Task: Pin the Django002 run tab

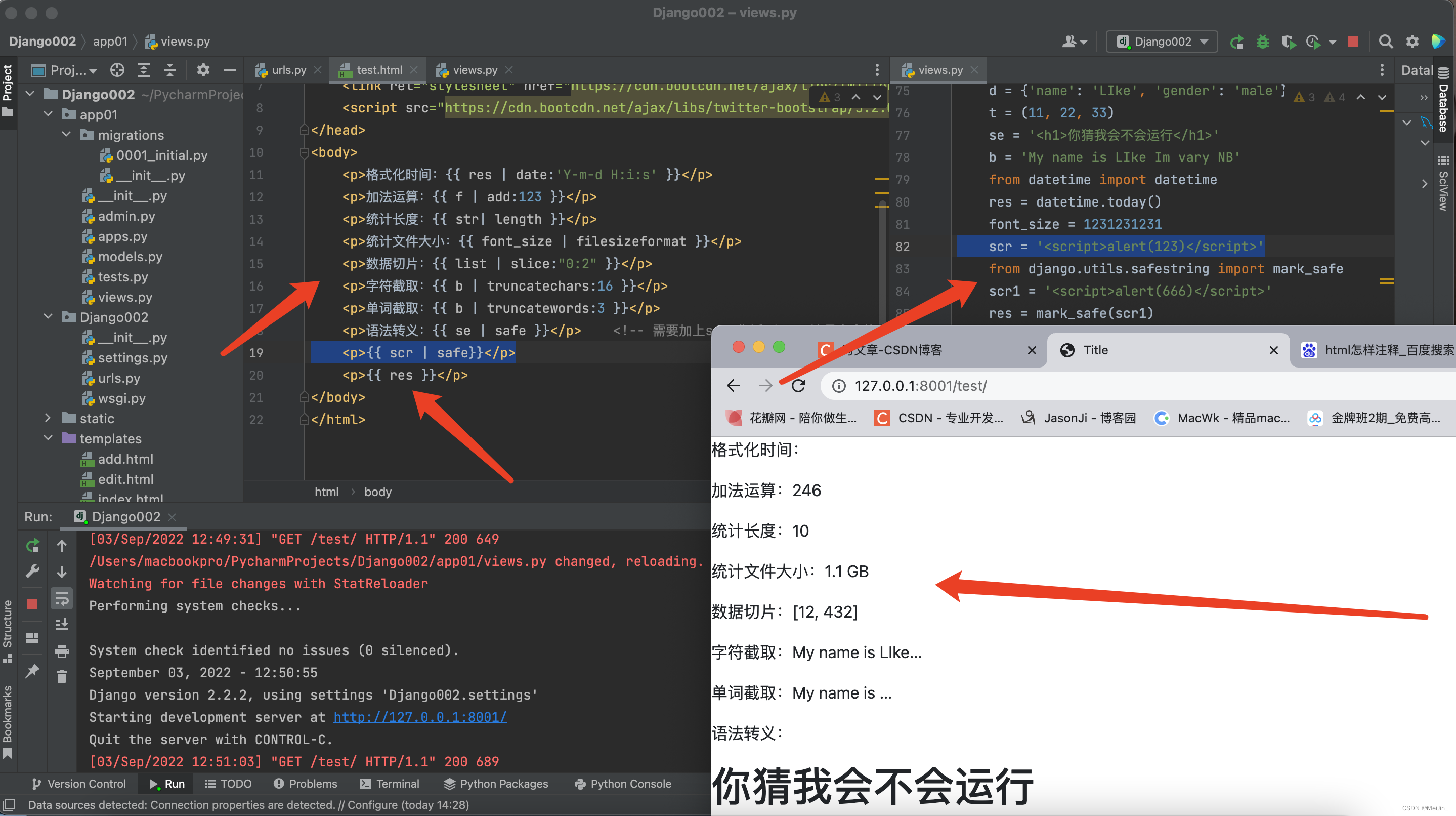Action: coord(32,671)
